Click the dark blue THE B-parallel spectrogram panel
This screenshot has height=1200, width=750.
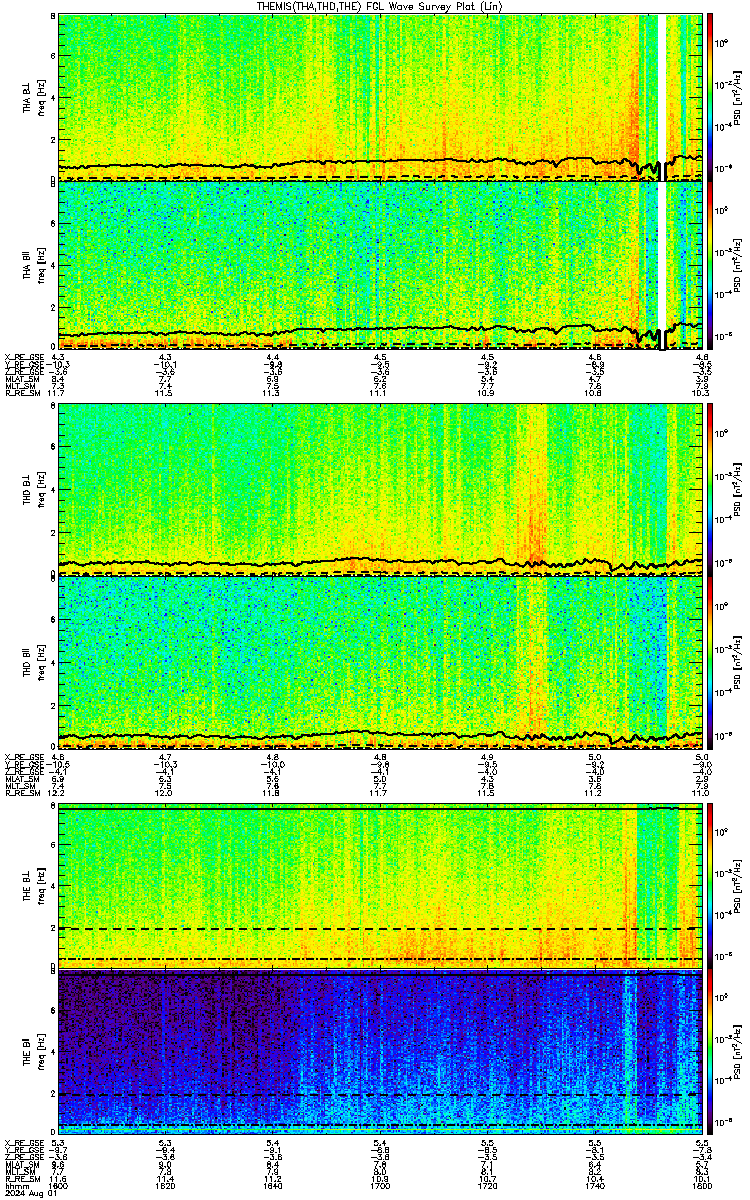[x=381, y=1053]
